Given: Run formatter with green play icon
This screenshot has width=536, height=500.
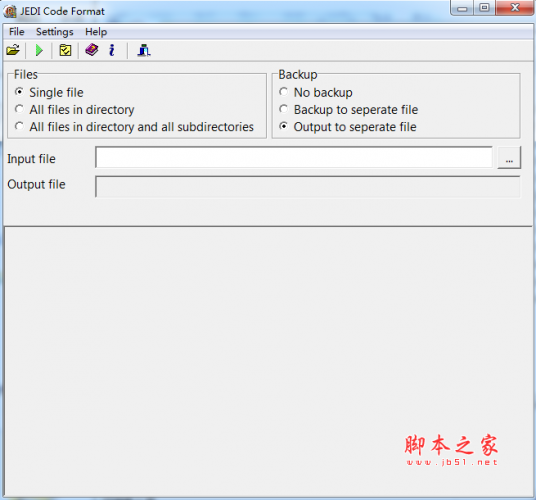Looking at the screenshot, I should pos(39,50).
